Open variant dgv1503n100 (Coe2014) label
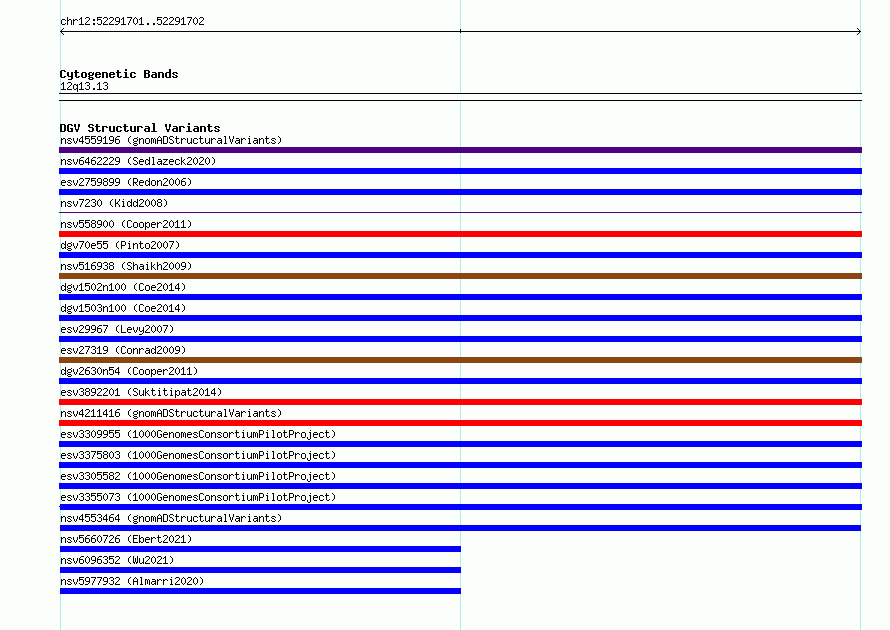Viewport: 890px width, 630px height. coord(123,308)
